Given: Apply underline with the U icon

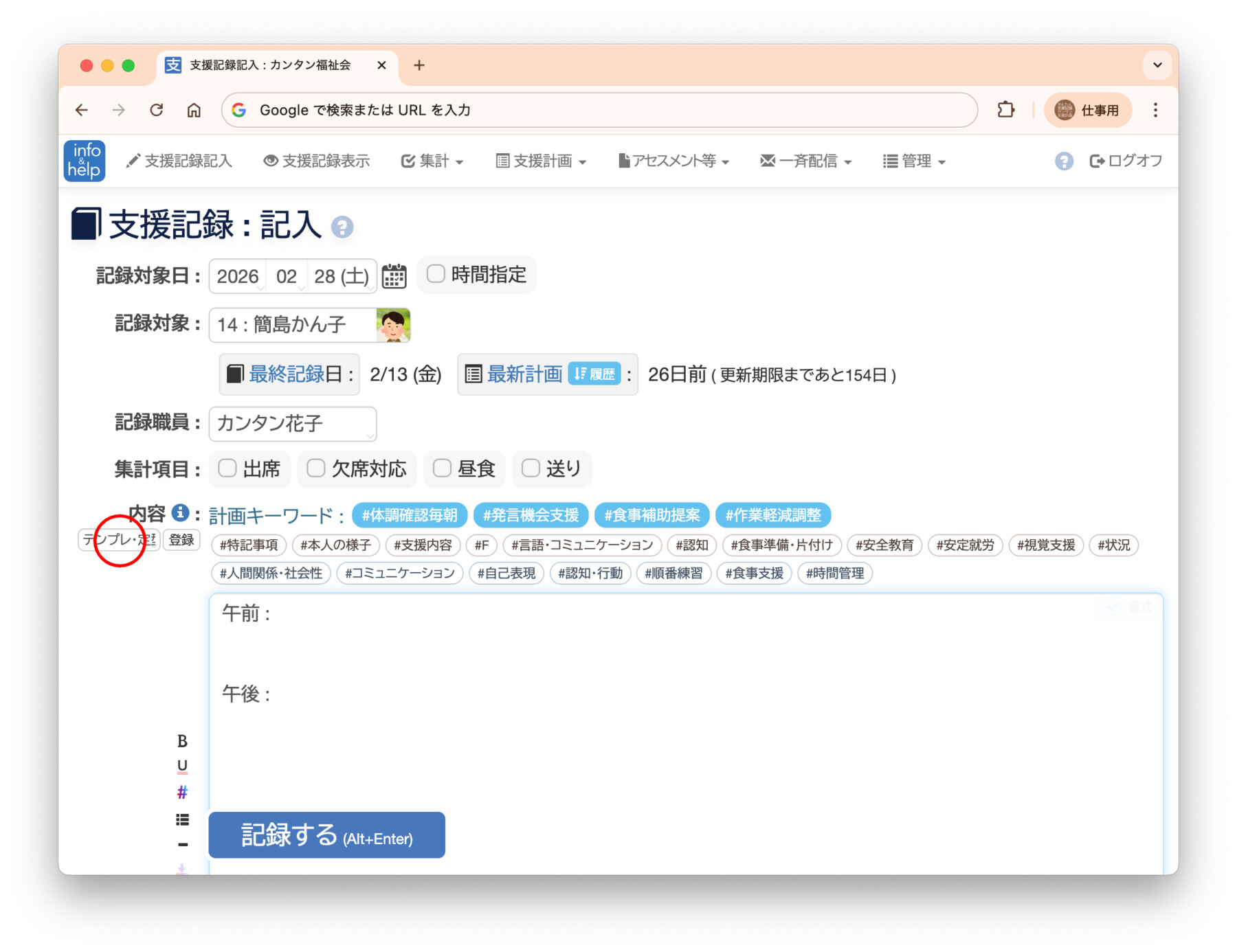Looking at the screenshot, I should pyautogui.click(x=182, y=766).
